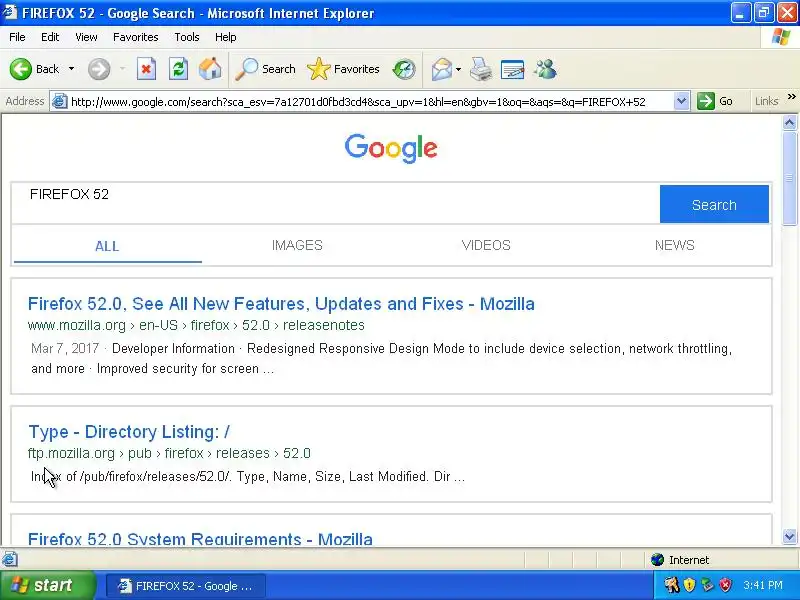The height and width of the screenshot is (600, 800).
Task: Open the Edit menu
Action: point(50,37)
